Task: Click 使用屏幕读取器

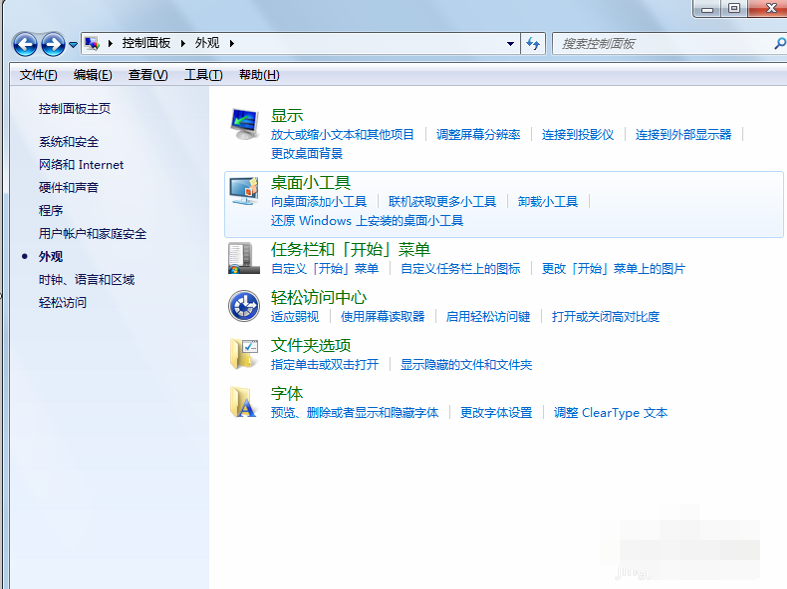Action: (x=382, y=317)
